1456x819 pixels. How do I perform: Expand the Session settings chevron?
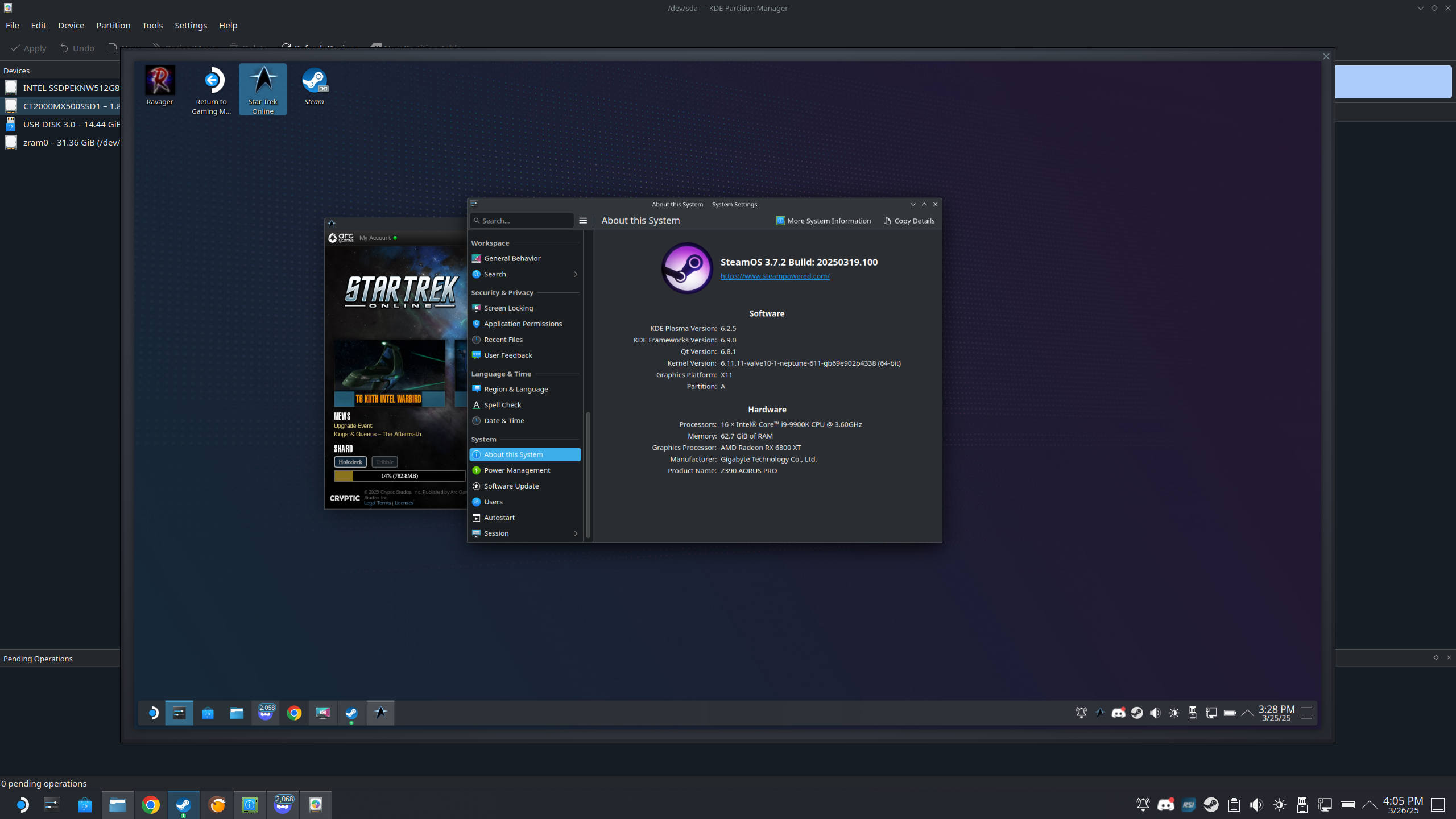tap(576, 533)
